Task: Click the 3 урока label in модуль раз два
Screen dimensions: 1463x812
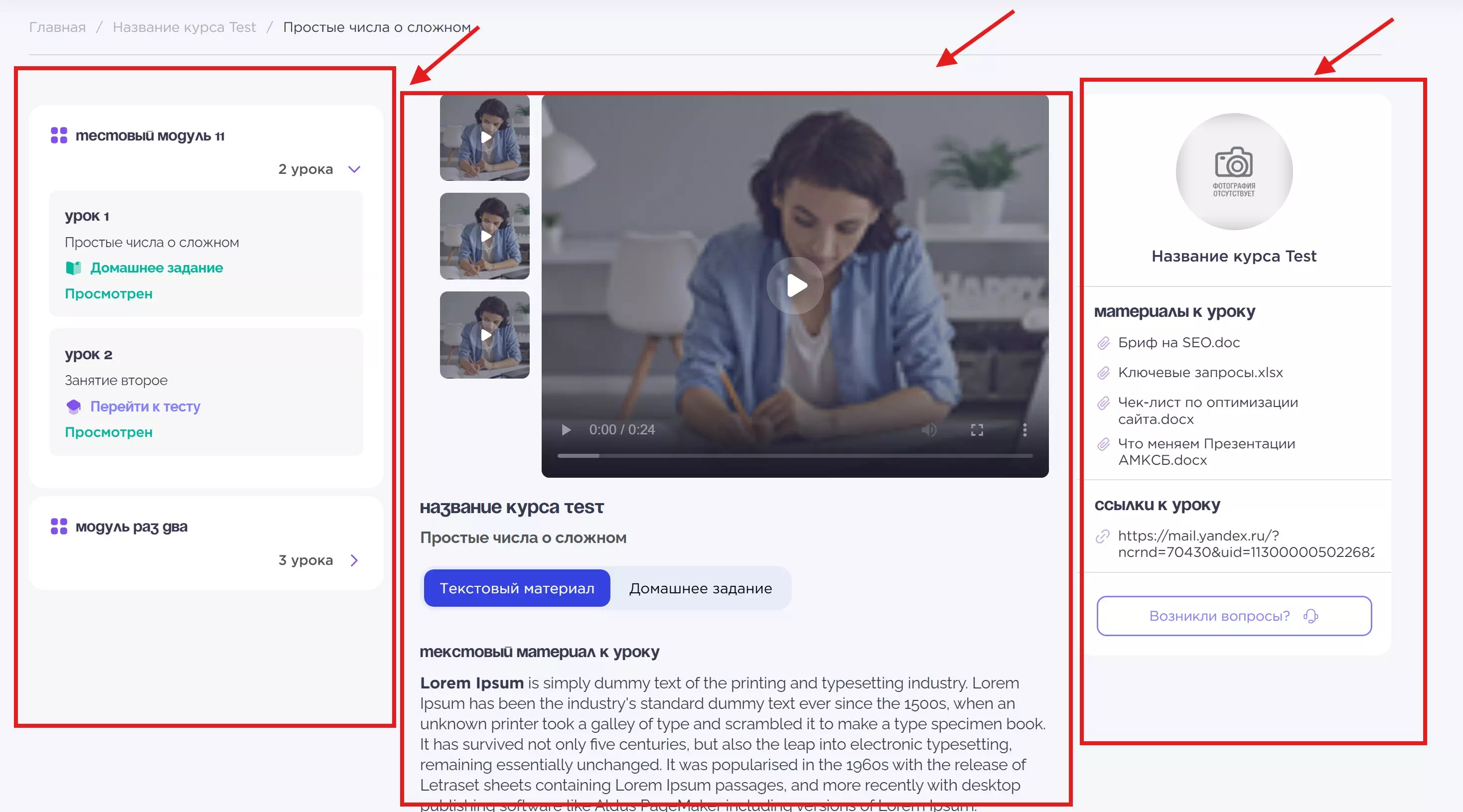Action: (x=305, y=560)
